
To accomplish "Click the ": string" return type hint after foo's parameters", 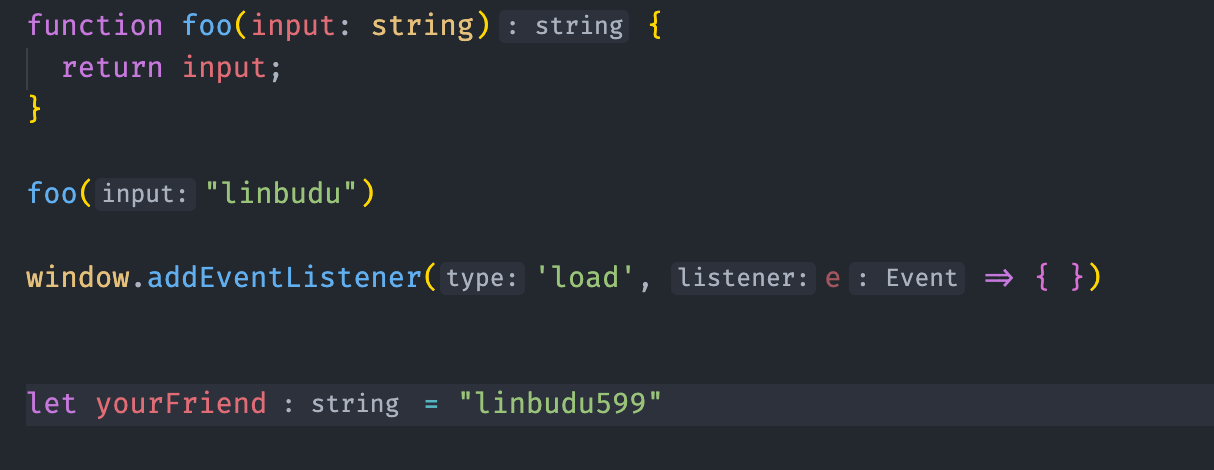I will click(x=566, y=26).
